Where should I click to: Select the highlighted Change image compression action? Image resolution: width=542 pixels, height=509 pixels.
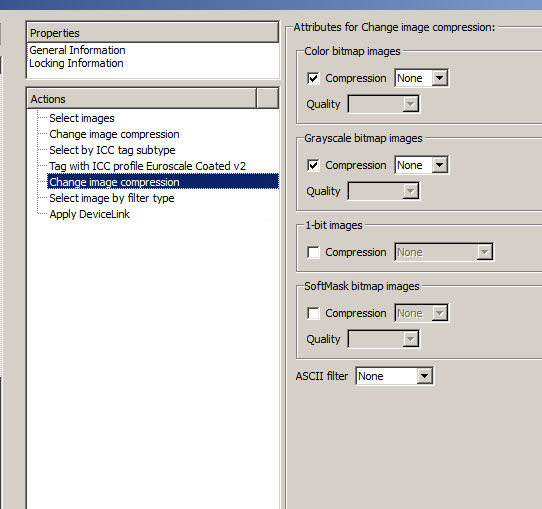(163, 182)
